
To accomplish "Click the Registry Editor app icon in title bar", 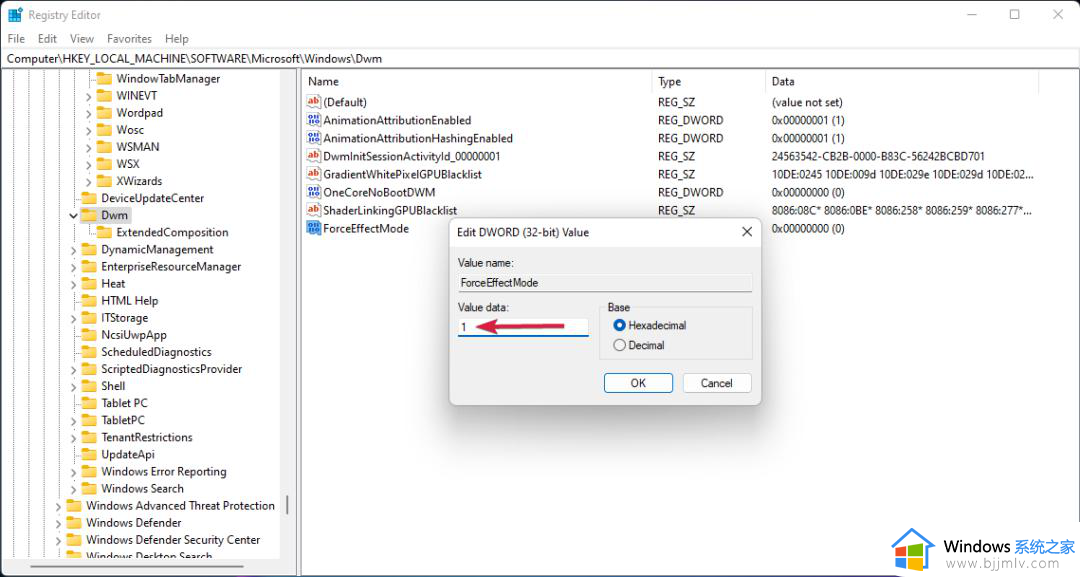I will (x=15, y=14).
